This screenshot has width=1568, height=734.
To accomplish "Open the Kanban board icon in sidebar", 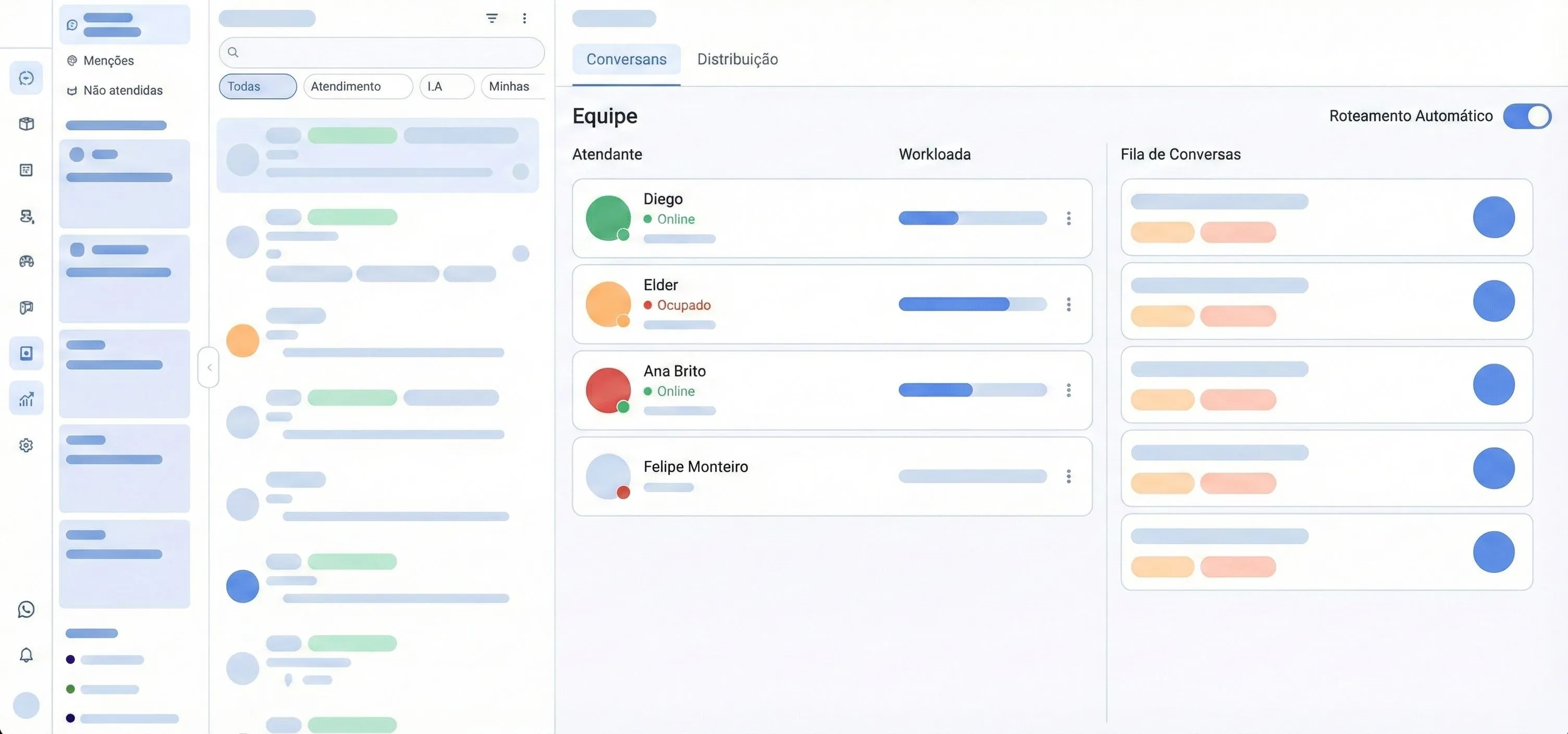I will tap(26, 170).
